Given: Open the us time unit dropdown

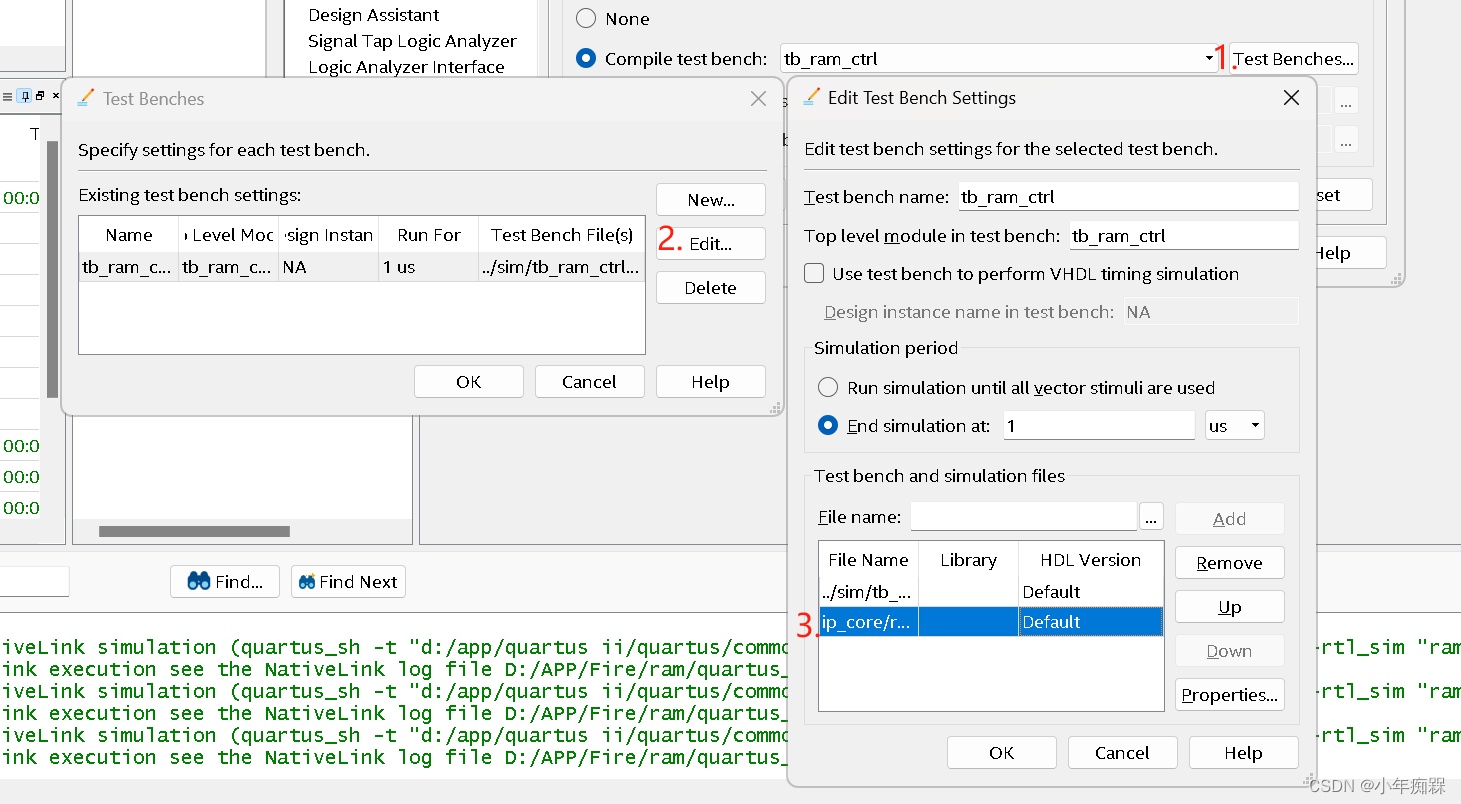Looking at the screenshot, I should (1235, 426).
